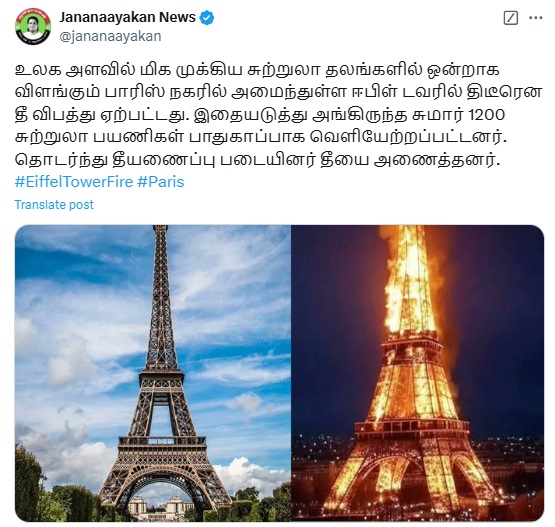Click the blue verified badge

207,18
